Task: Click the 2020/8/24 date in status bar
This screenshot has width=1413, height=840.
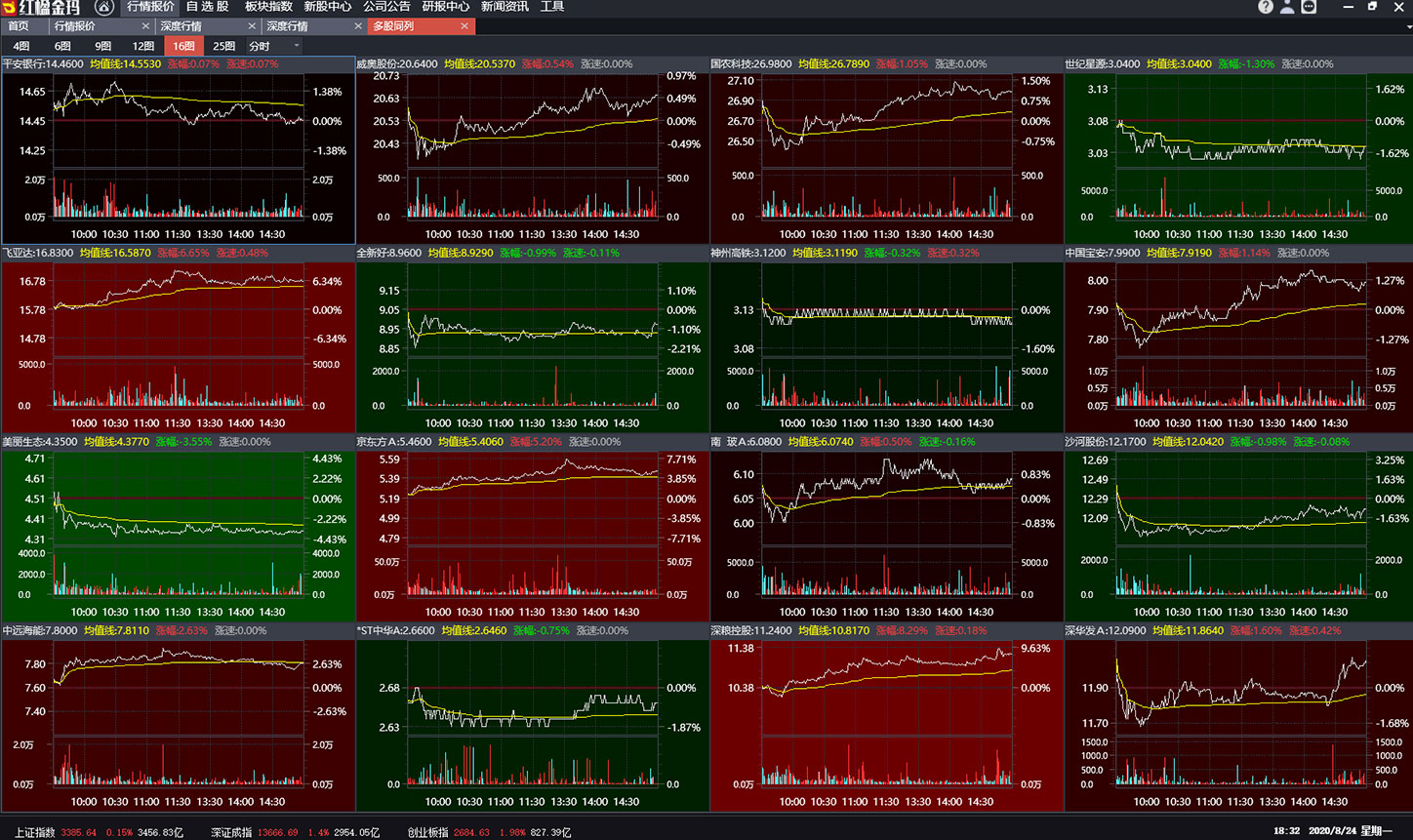Action: (x=1334, y=831)
